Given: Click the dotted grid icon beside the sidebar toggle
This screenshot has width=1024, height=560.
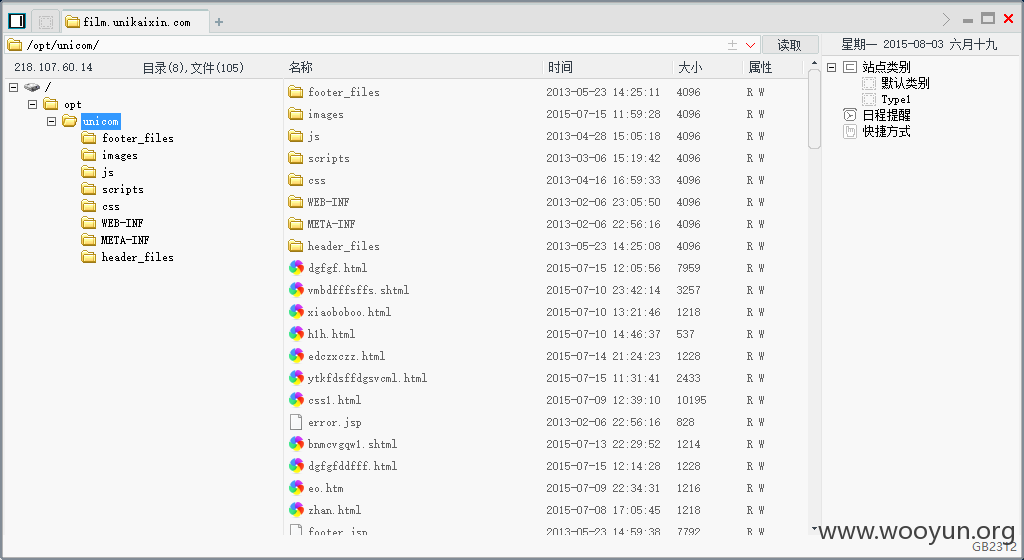Looking at the screenshot, I should click(46, 22).
